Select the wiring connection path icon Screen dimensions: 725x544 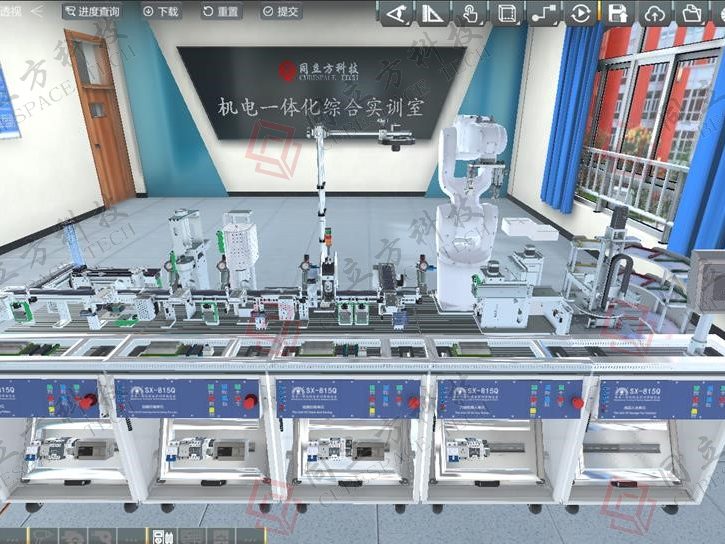pyautogui.click(x=543, y=13)
